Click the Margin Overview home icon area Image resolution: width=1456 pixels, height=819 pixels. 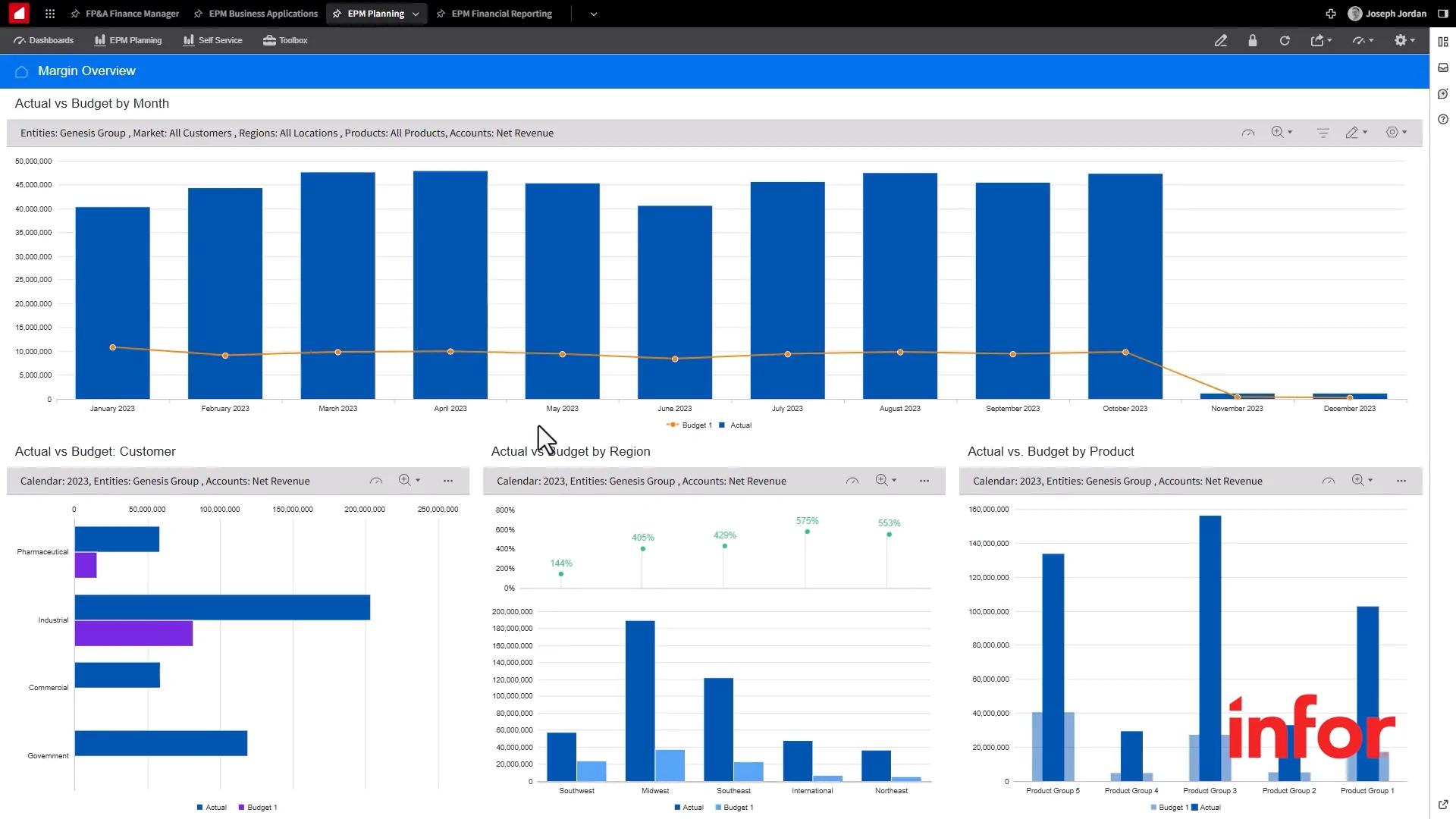pyautogui.click(x=21, y=71)
